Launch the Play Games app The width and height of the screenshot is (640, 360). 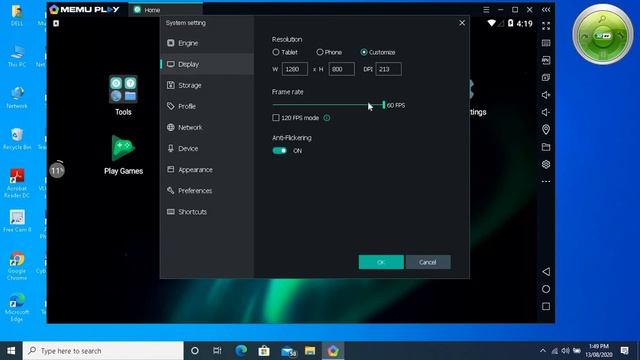tap(123, 155)
